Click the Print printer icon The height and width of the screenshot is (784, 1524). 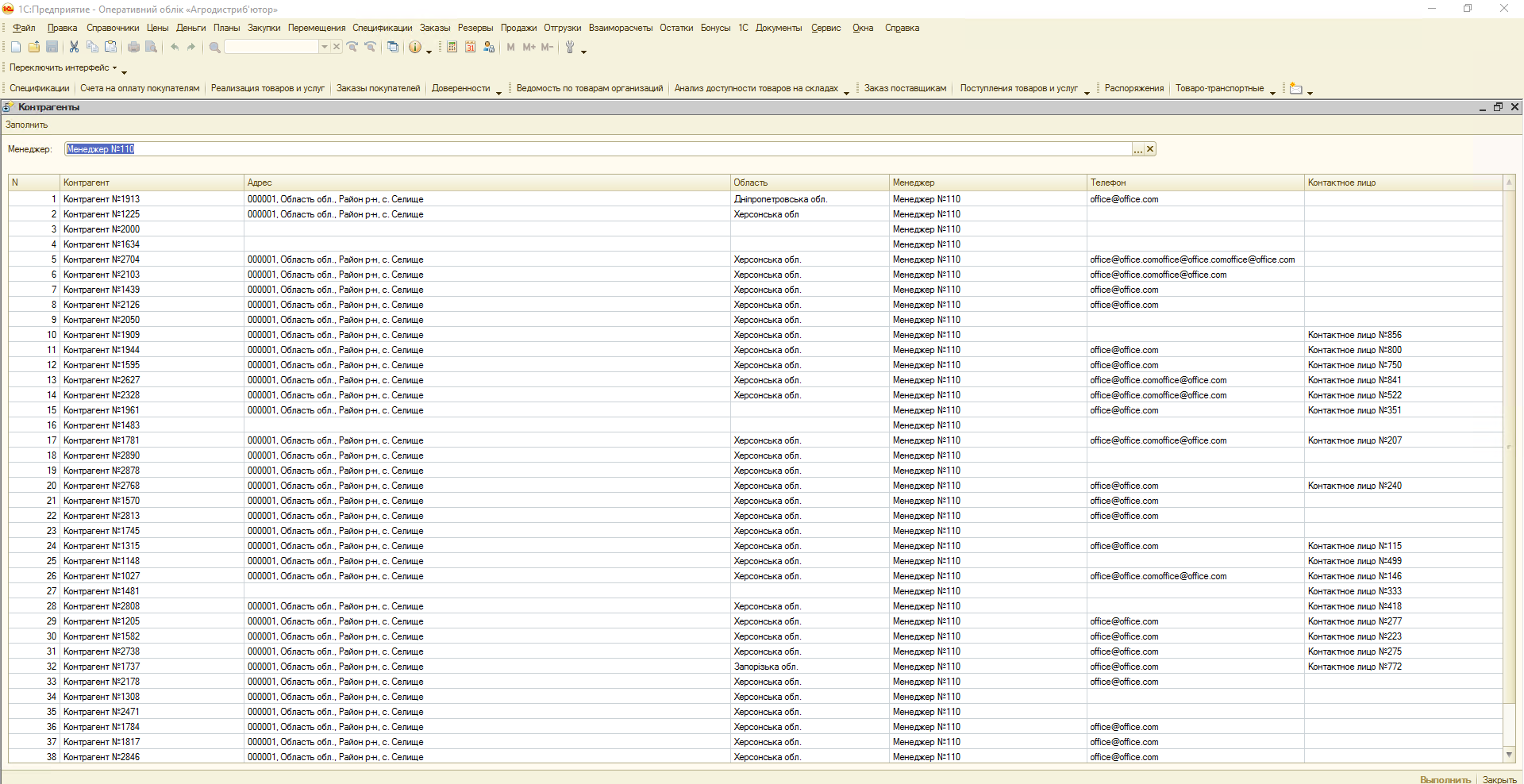pos(133,48)
